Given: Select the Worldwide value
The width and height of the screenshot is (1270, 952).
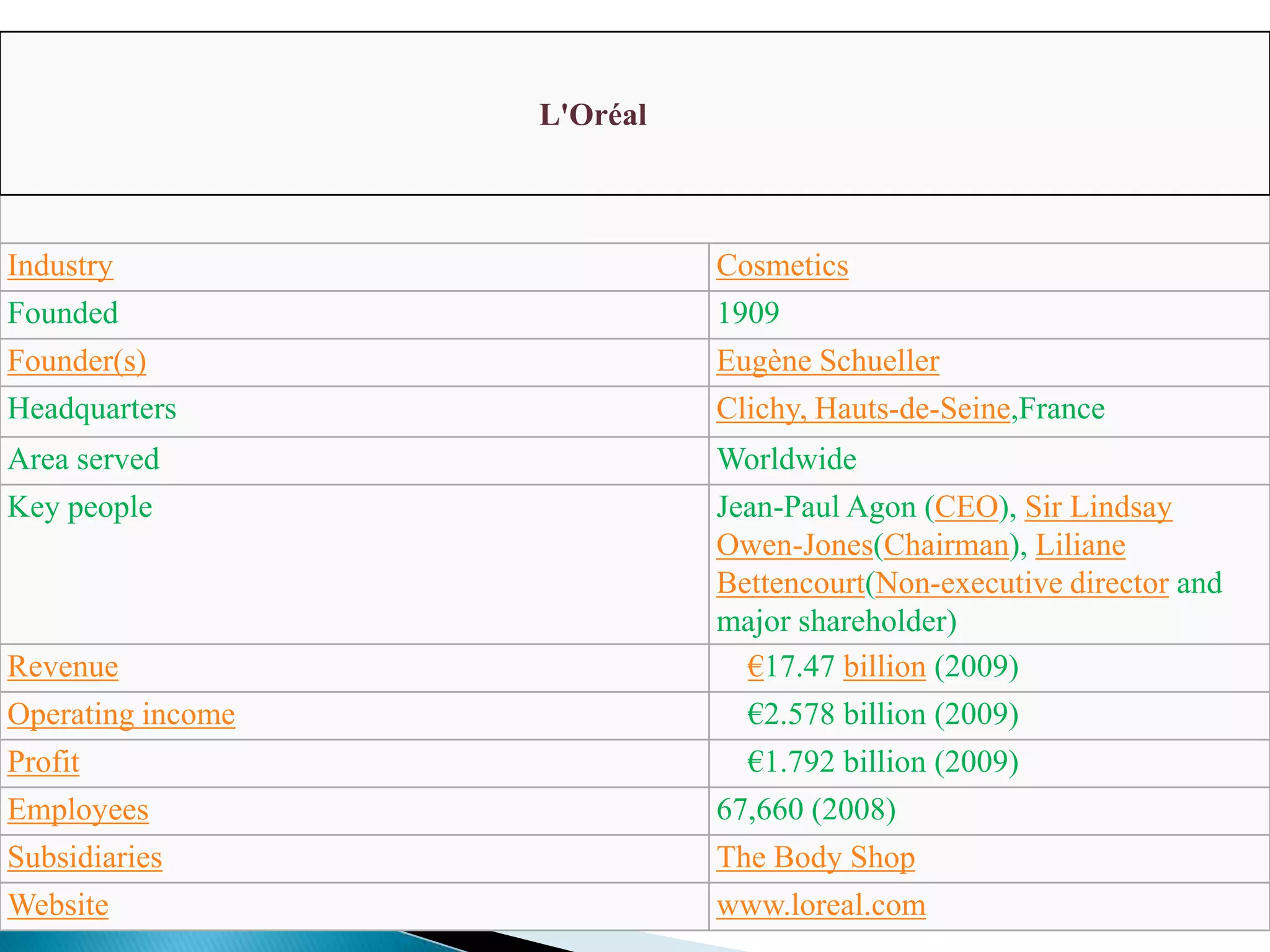Looking at the screenshot, I should tap(786, 459).
